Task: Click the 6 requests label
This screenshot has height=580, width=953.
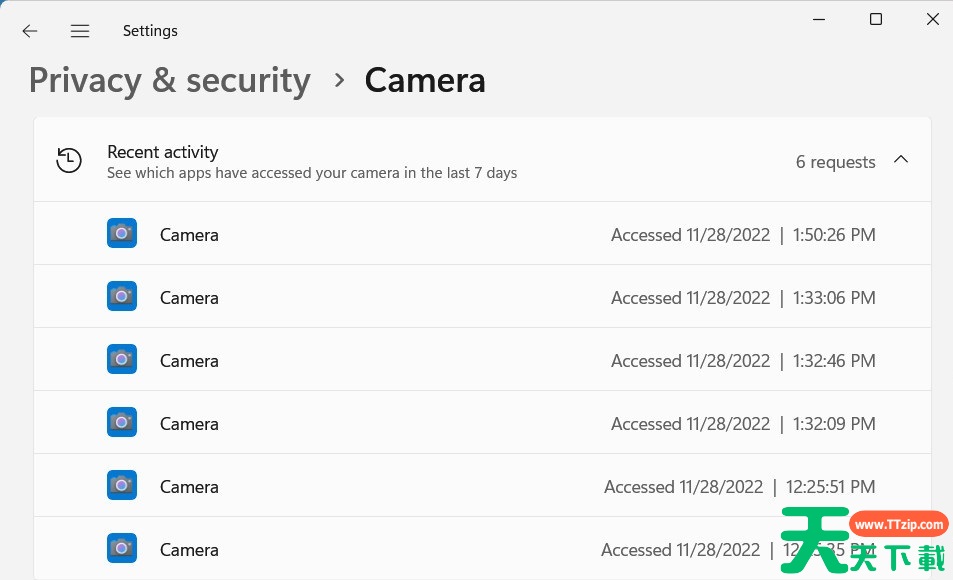Action: click(x=836, y=162)
